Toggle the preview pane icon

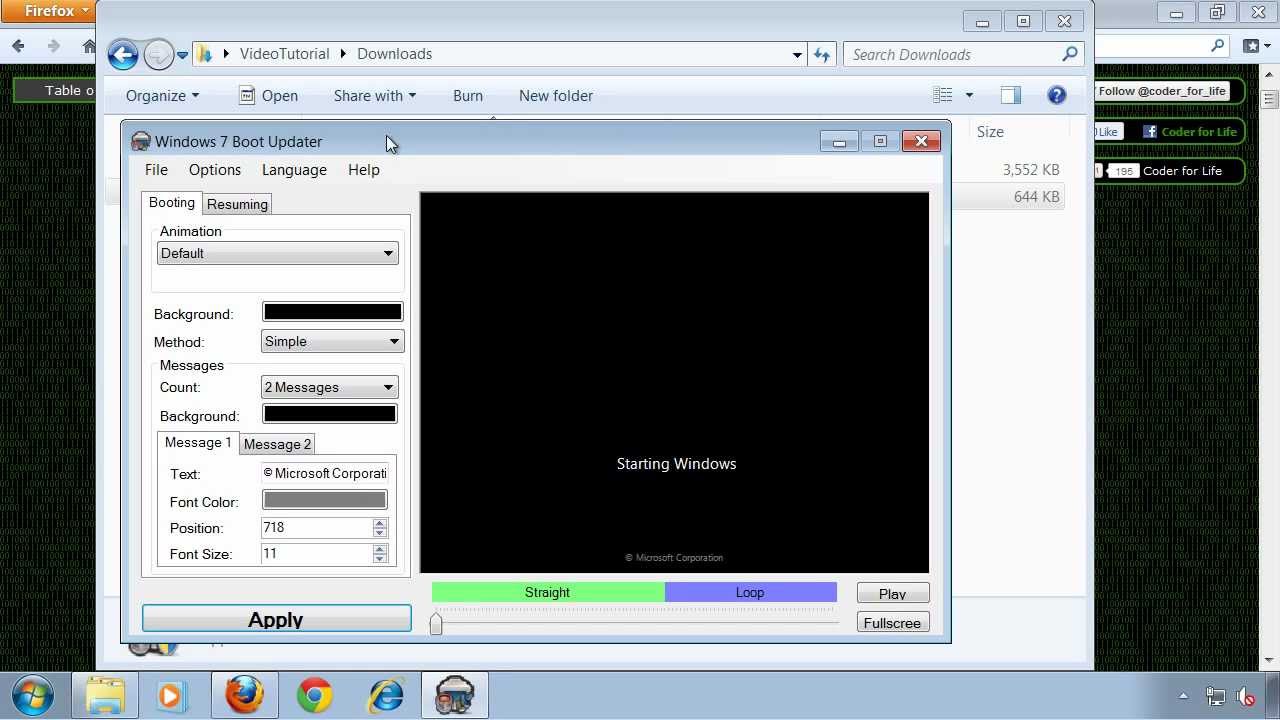click(x=1010, y=95)
